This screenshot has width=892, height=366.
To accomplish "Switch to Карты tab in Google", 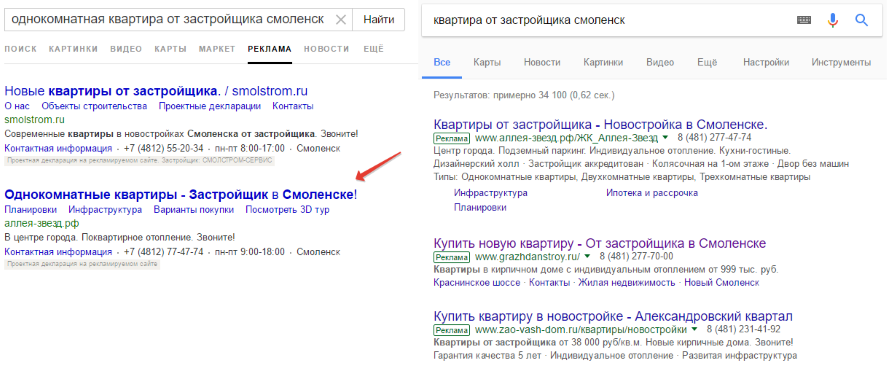I will [x=487, y=63].
